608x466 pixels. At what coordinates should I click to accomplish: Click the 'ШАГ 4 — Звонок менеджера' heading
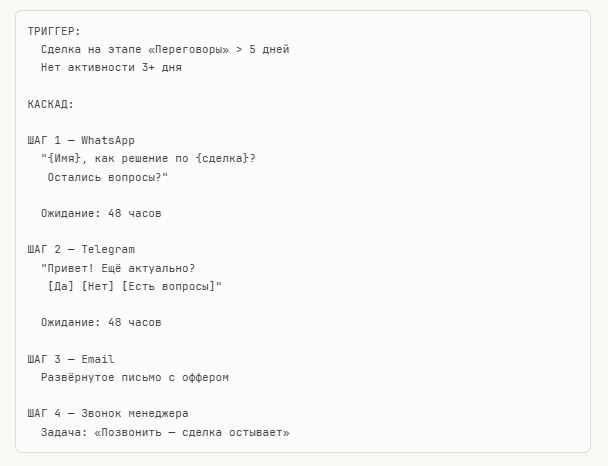pyautogui.click(x=108, y=413)
